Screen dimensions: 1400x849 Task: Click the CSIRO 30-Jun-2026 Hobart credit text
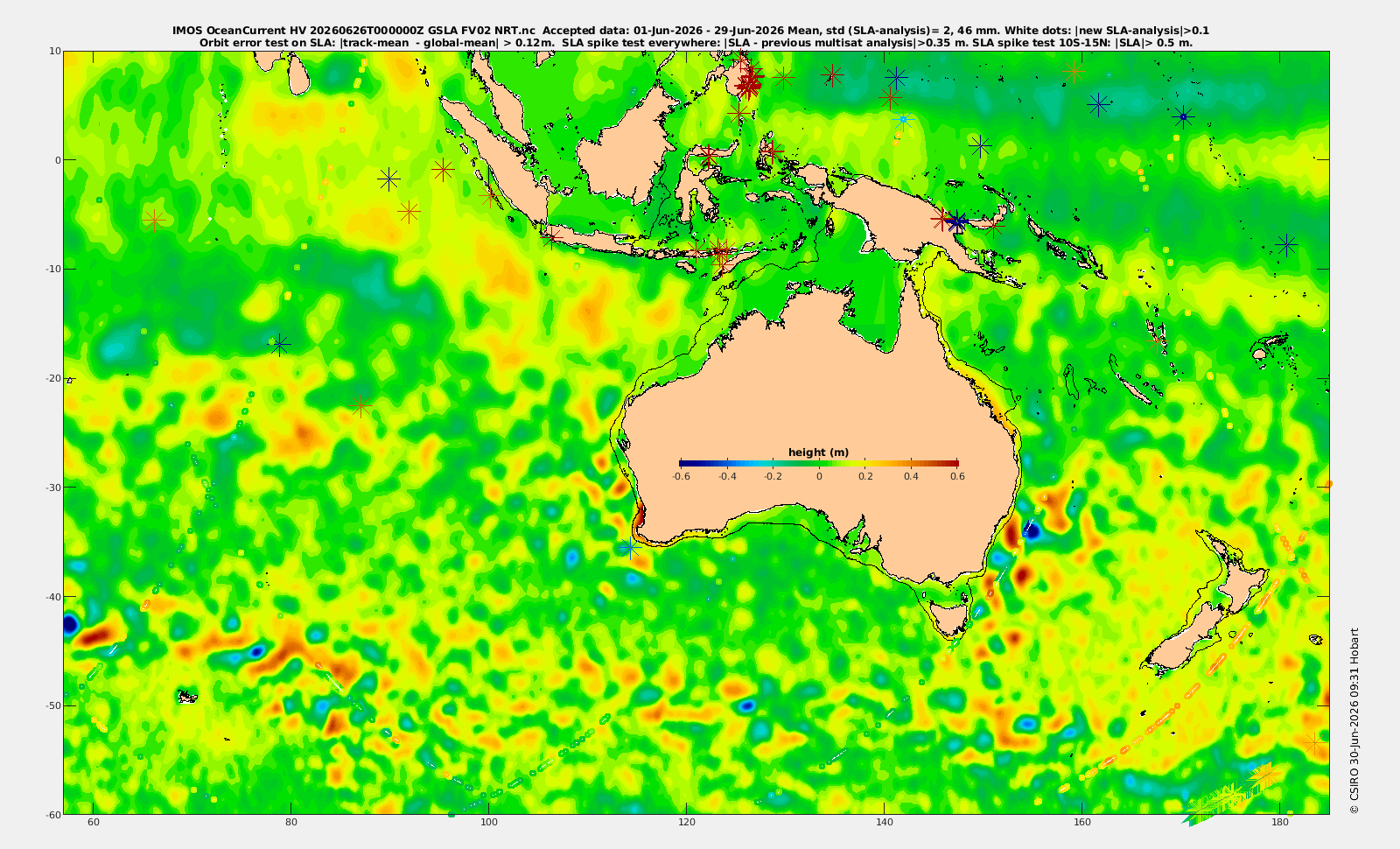[x=1354, y=721]
